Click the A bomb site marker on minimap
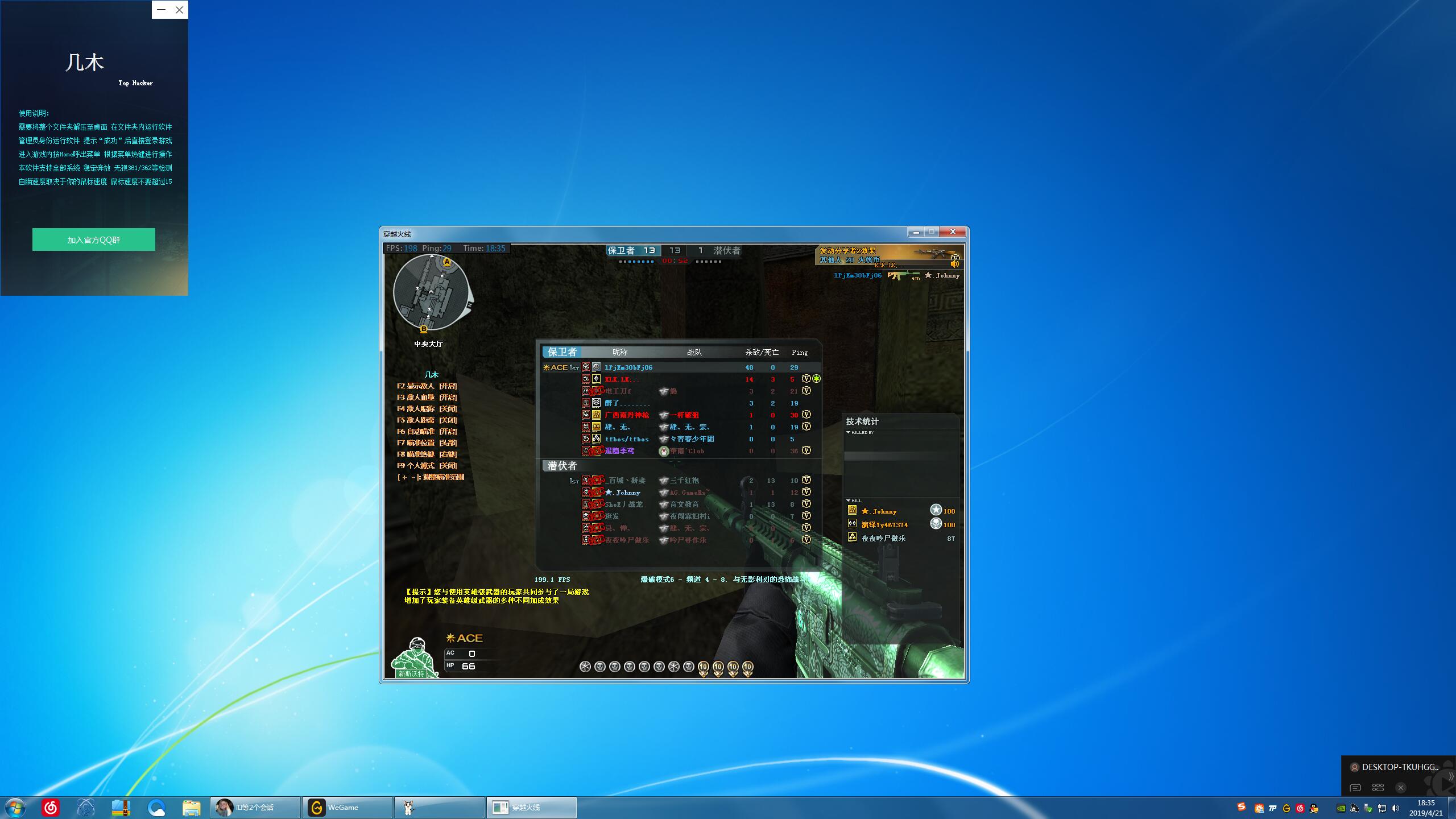The image size is (1456, 819). pos(447,262)
